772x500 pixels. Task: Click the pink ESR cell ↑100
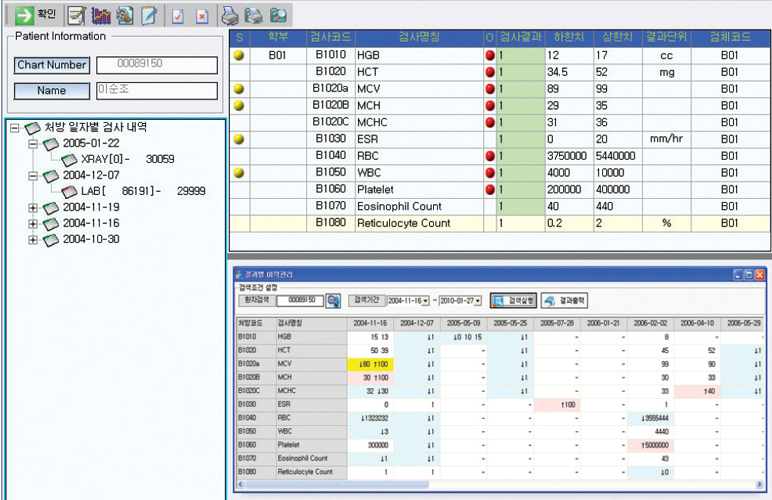coord(557,405)
